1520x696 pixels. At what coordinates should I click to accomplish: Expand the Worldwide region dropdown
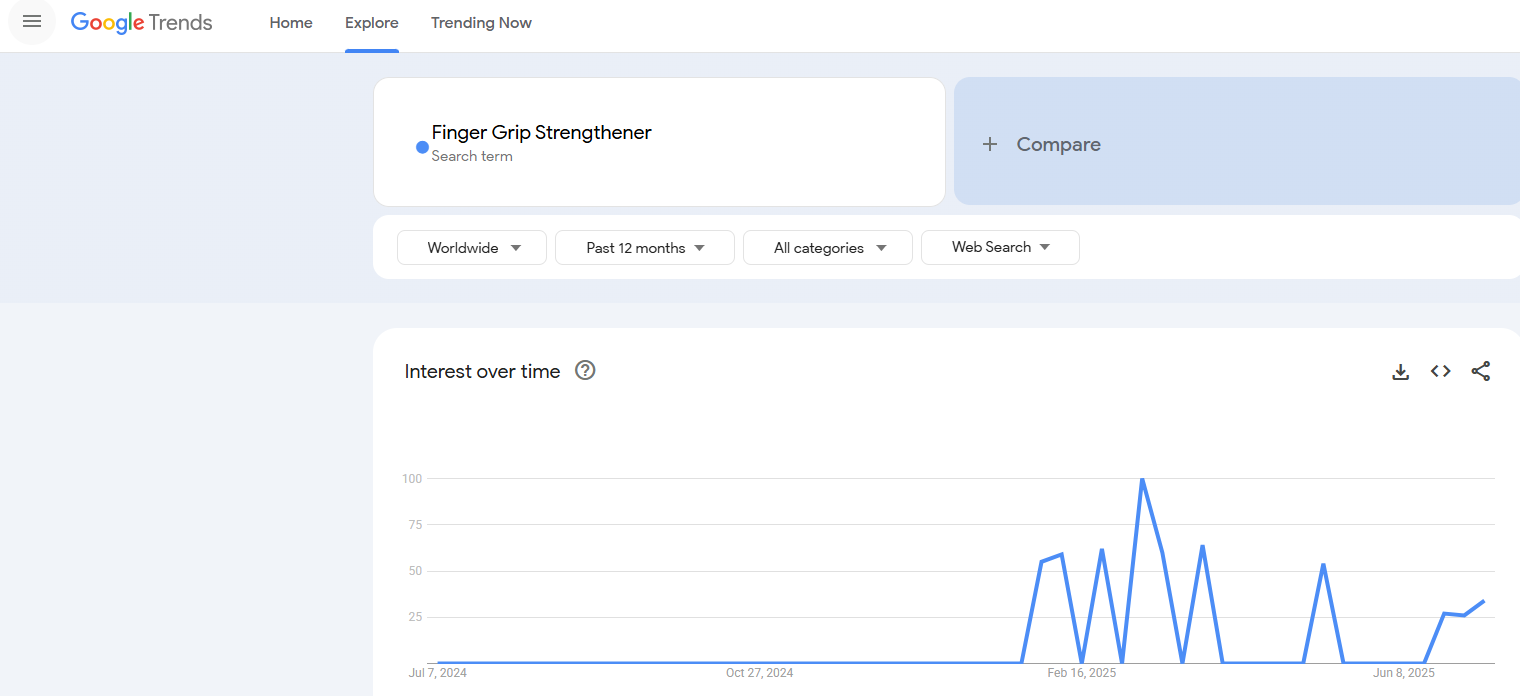[x=472, y=248]
